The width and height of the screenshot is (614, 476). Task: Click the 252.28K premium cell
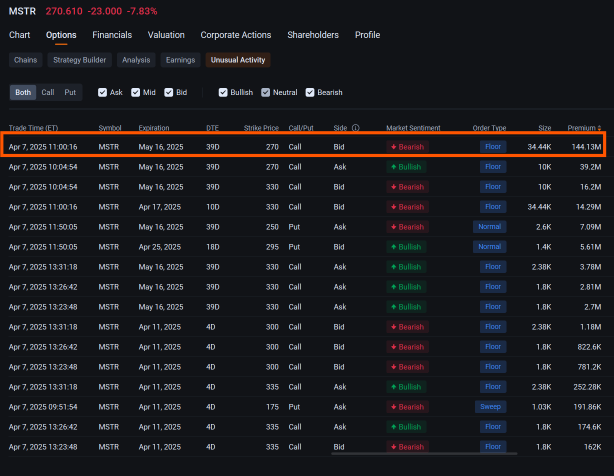click(587, 387)
